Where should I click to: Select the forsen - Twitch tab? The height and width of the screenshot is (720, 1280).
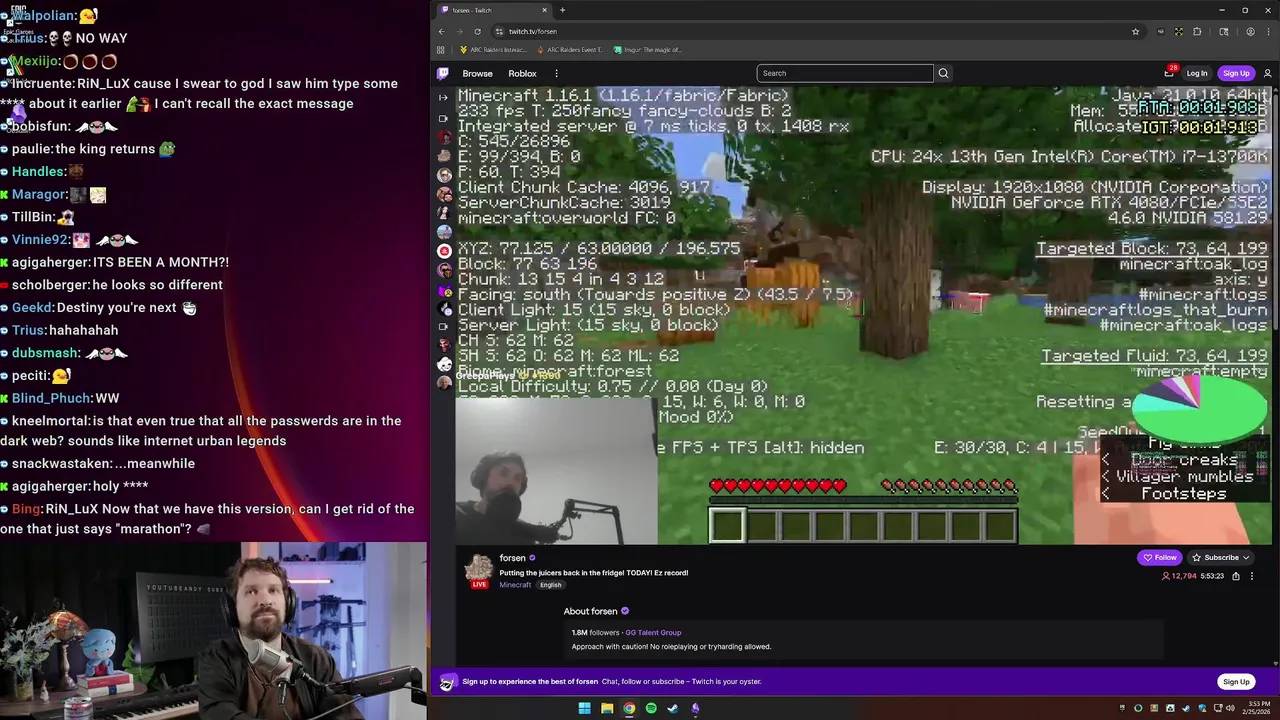point(494,10)
